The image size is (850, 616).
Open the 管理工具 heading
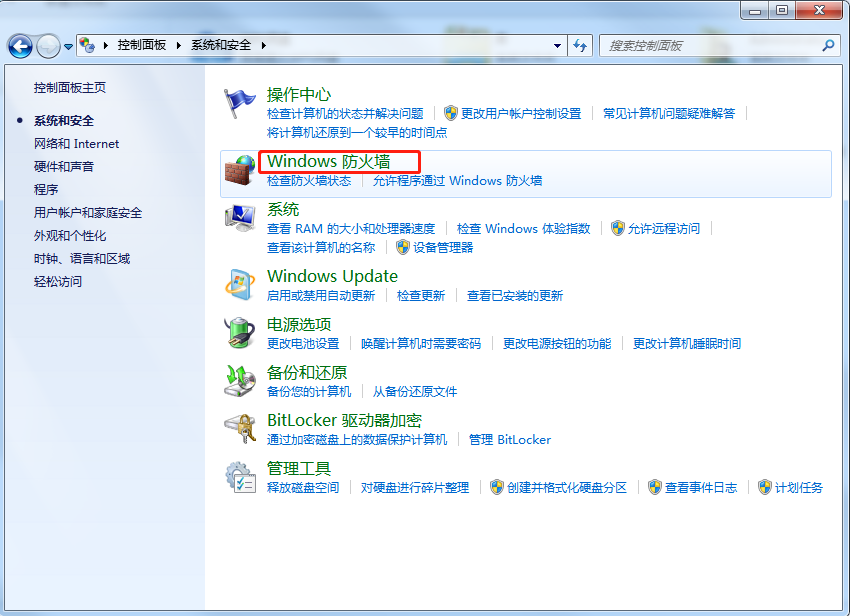[x=299, y=469]
